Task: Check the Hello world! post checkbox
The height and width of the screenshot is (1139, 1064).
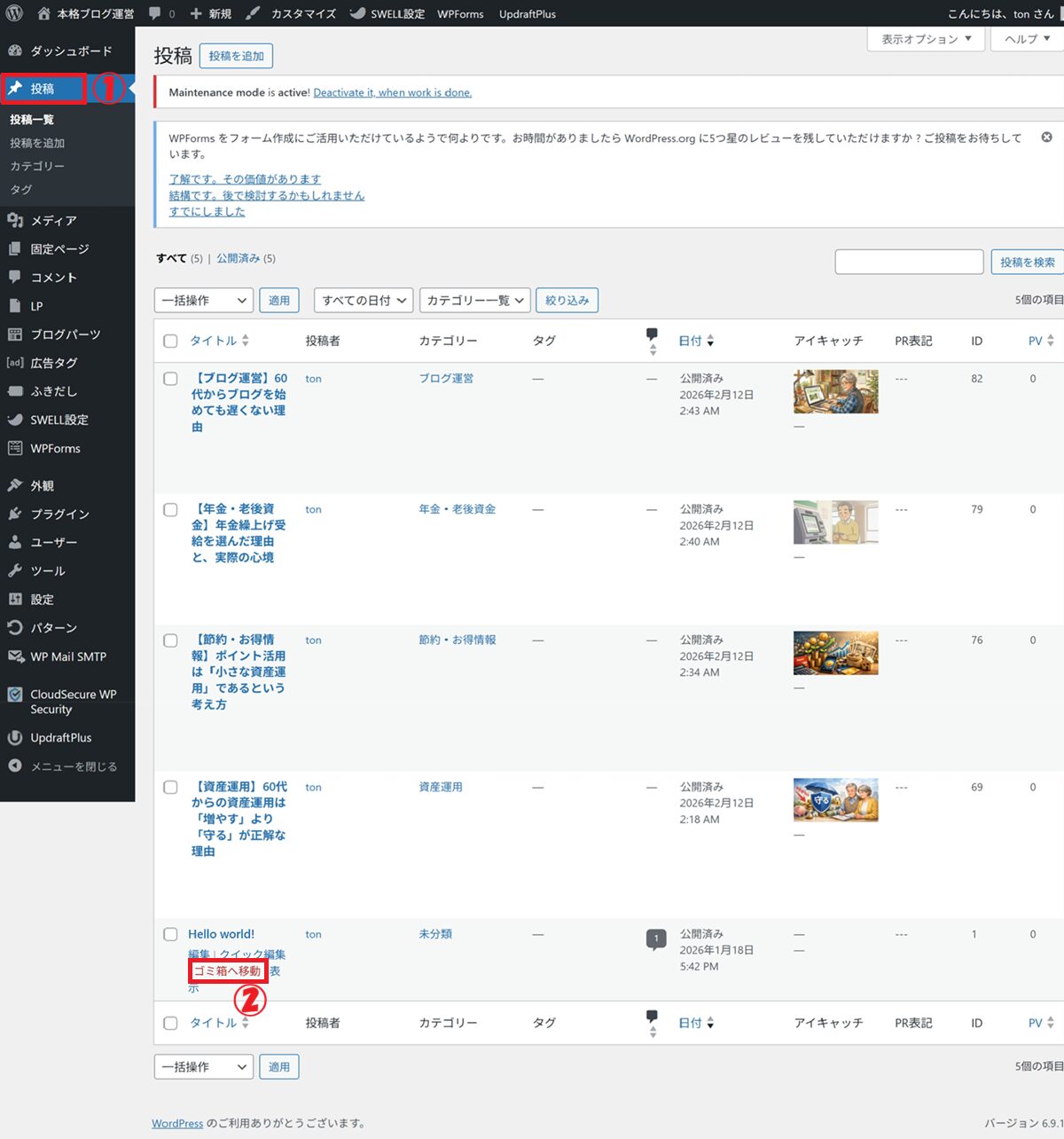Action: (171, 934)
